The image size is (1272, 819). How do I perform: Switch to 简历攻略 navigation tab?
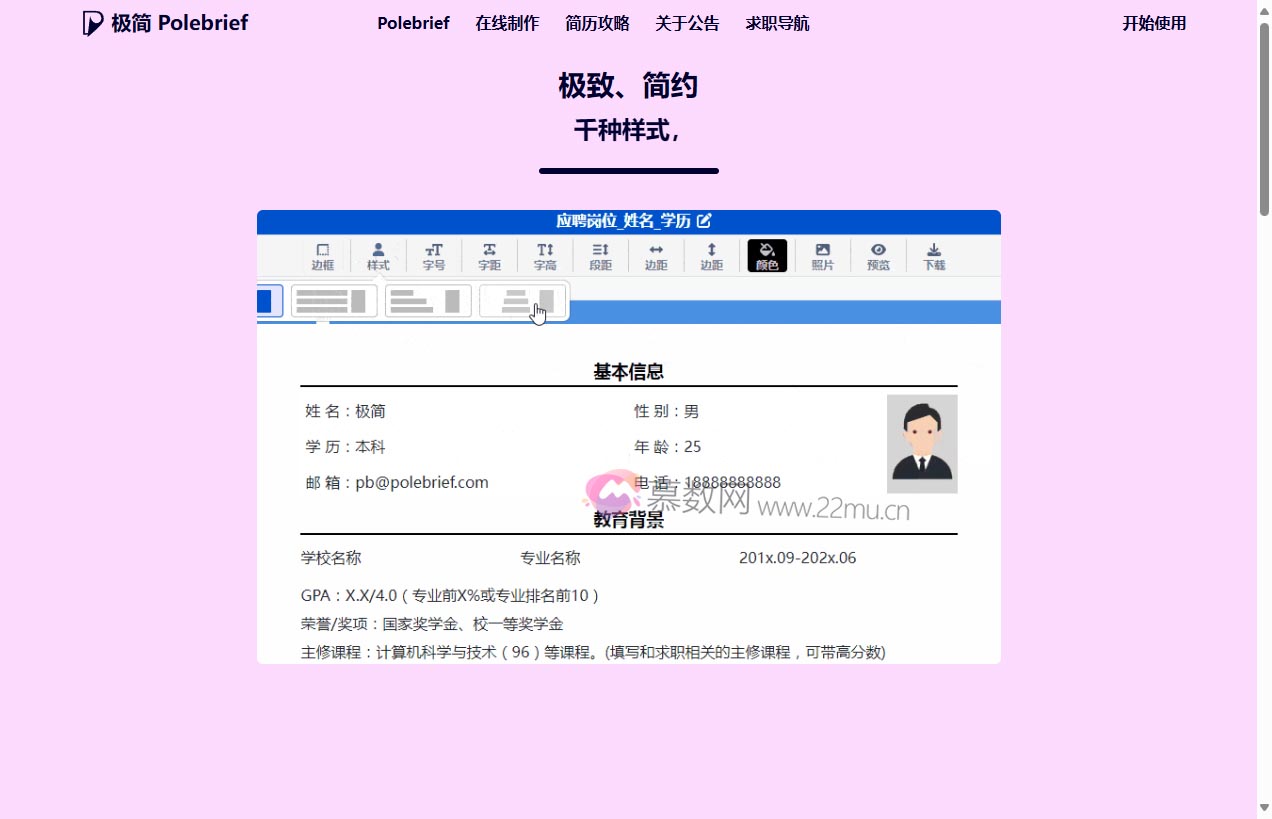(x=597, y=23)
